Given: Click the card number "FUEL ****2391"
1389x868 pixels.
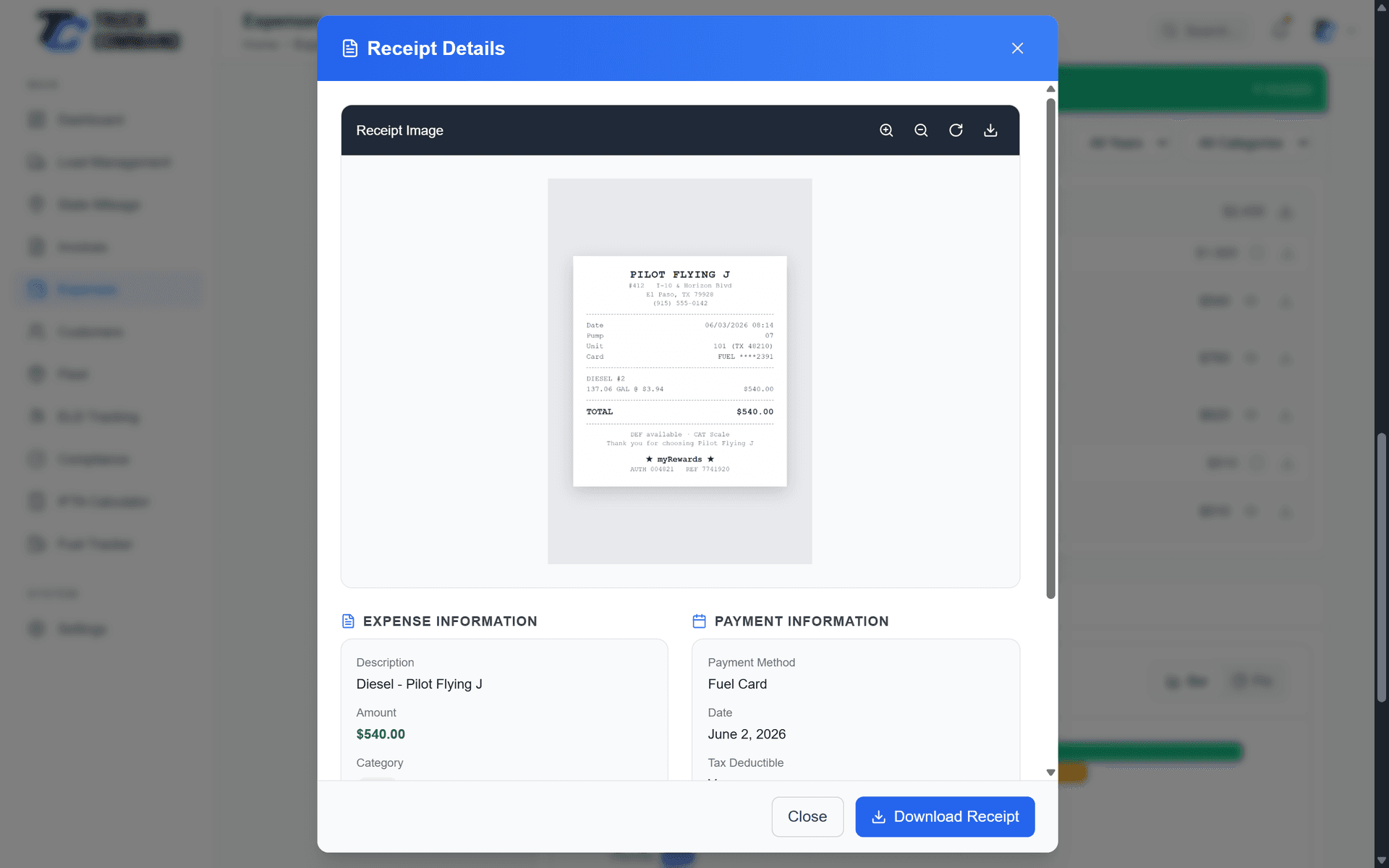Looking at the screenshot, I should coord(746,357).
